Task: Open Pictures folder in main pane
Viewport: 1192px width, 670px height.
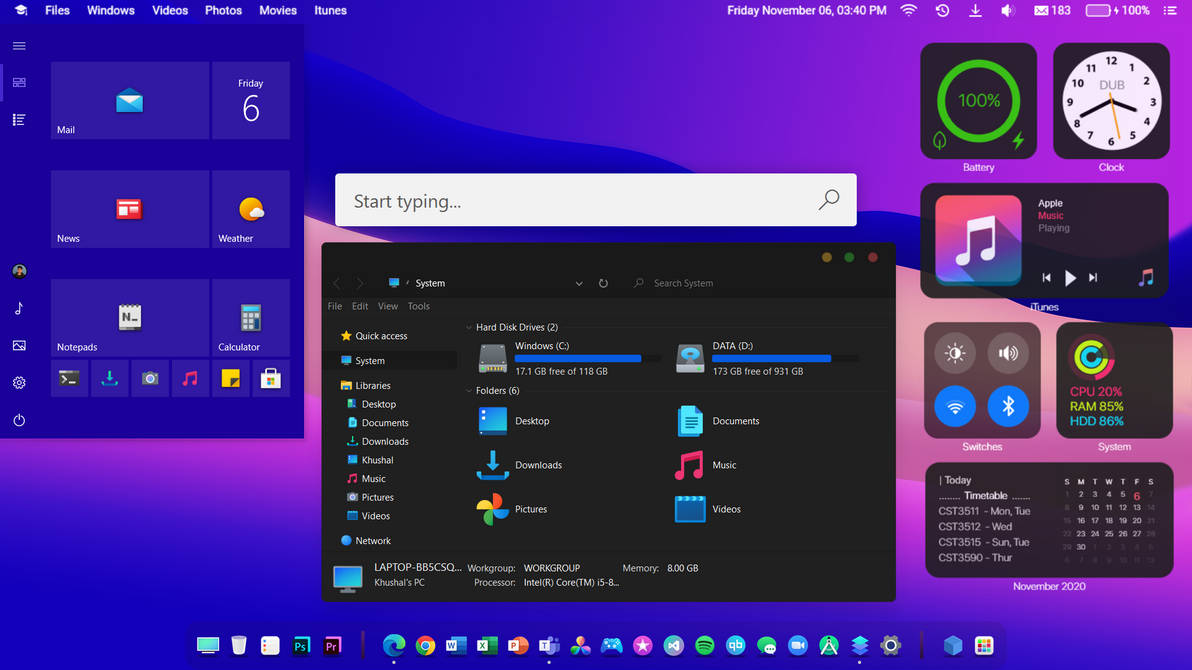Action: (512, 510)
